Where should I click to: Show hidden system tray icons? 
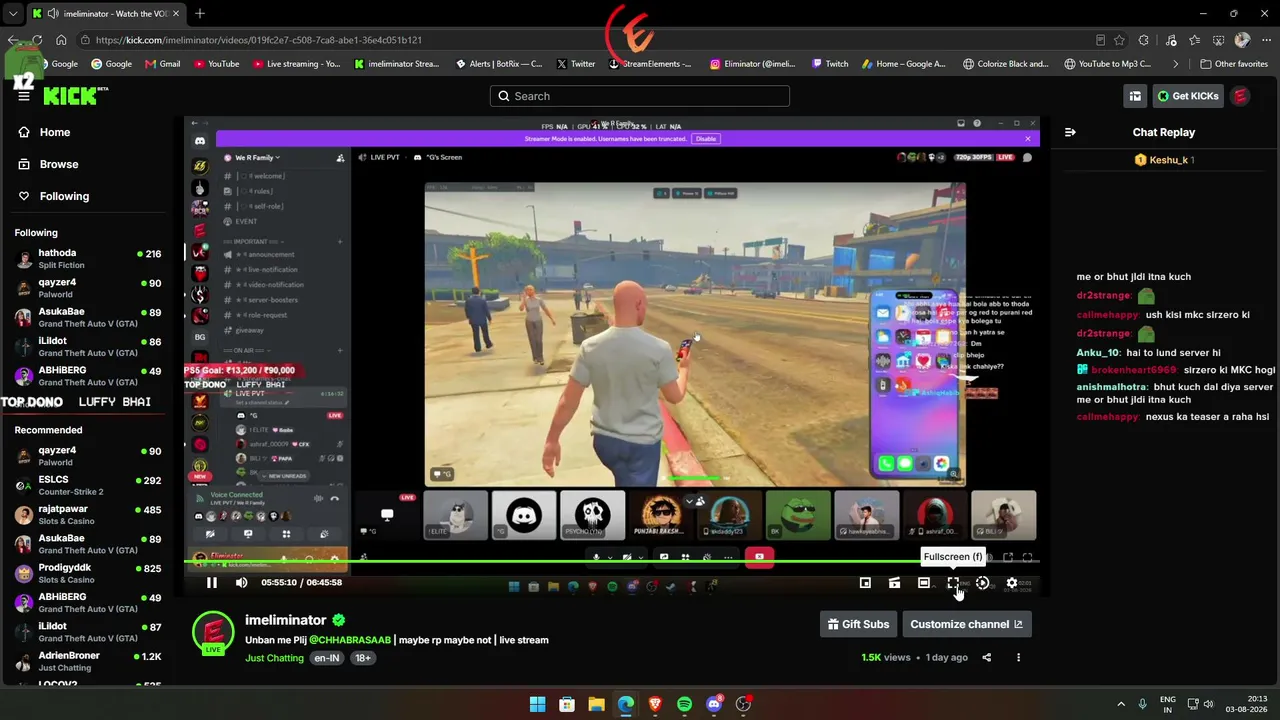pyautogui.click(x=1120, y=704)
